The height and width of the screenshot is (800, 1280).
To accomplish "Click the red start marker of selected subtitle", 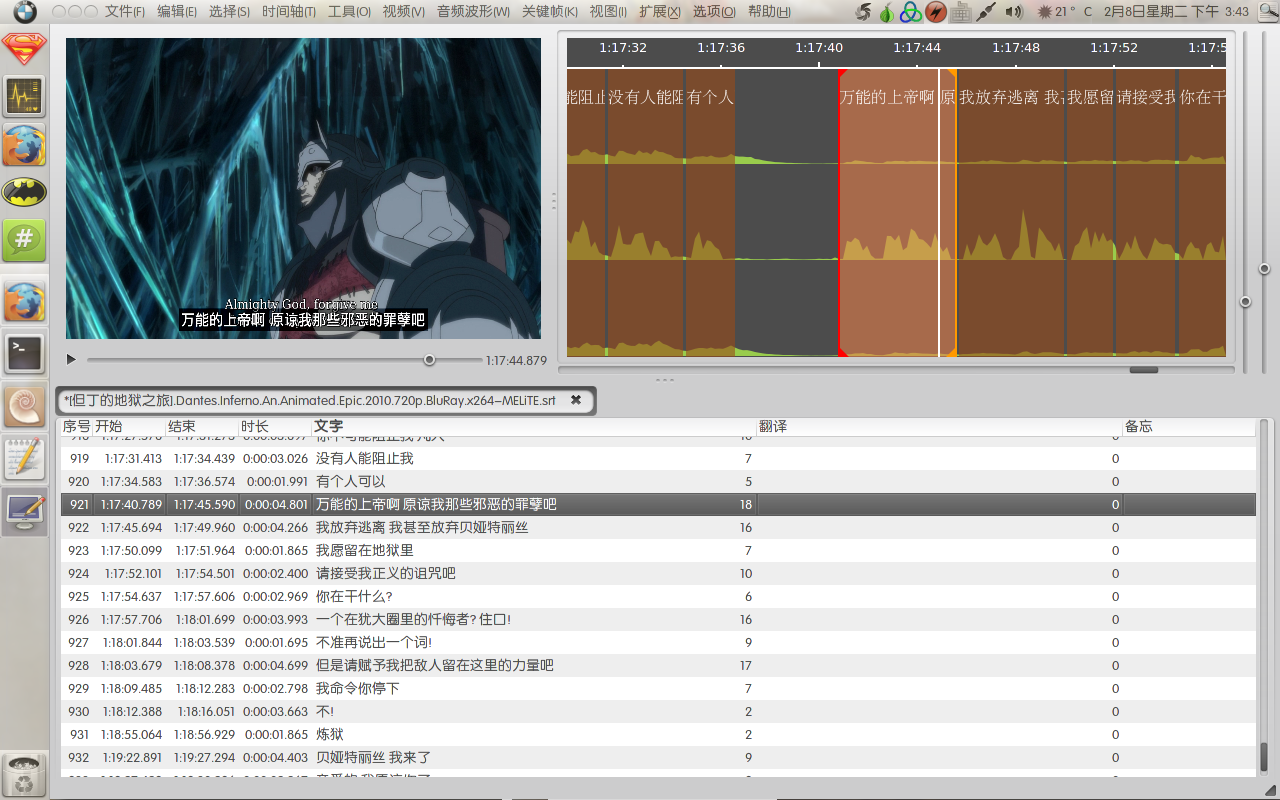I will (839, 212).
